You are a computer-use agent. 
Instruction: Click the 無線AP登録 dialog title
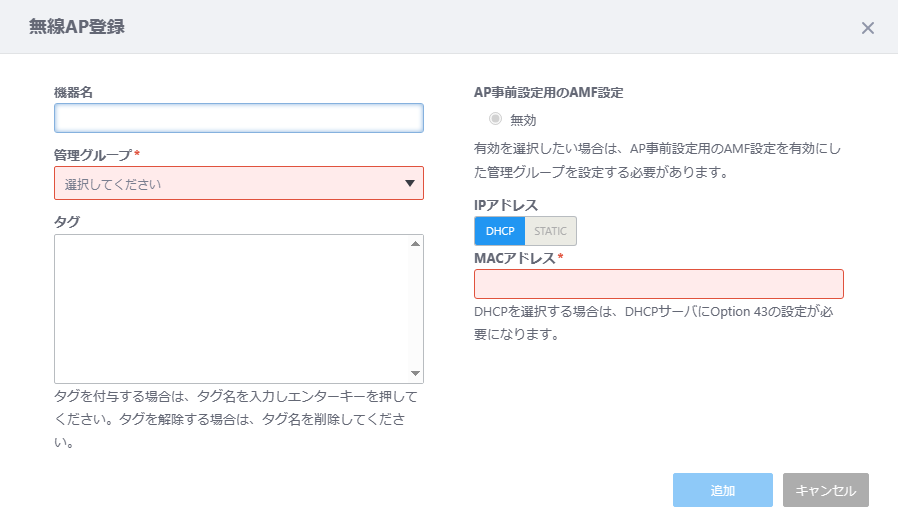coord(77,26)
